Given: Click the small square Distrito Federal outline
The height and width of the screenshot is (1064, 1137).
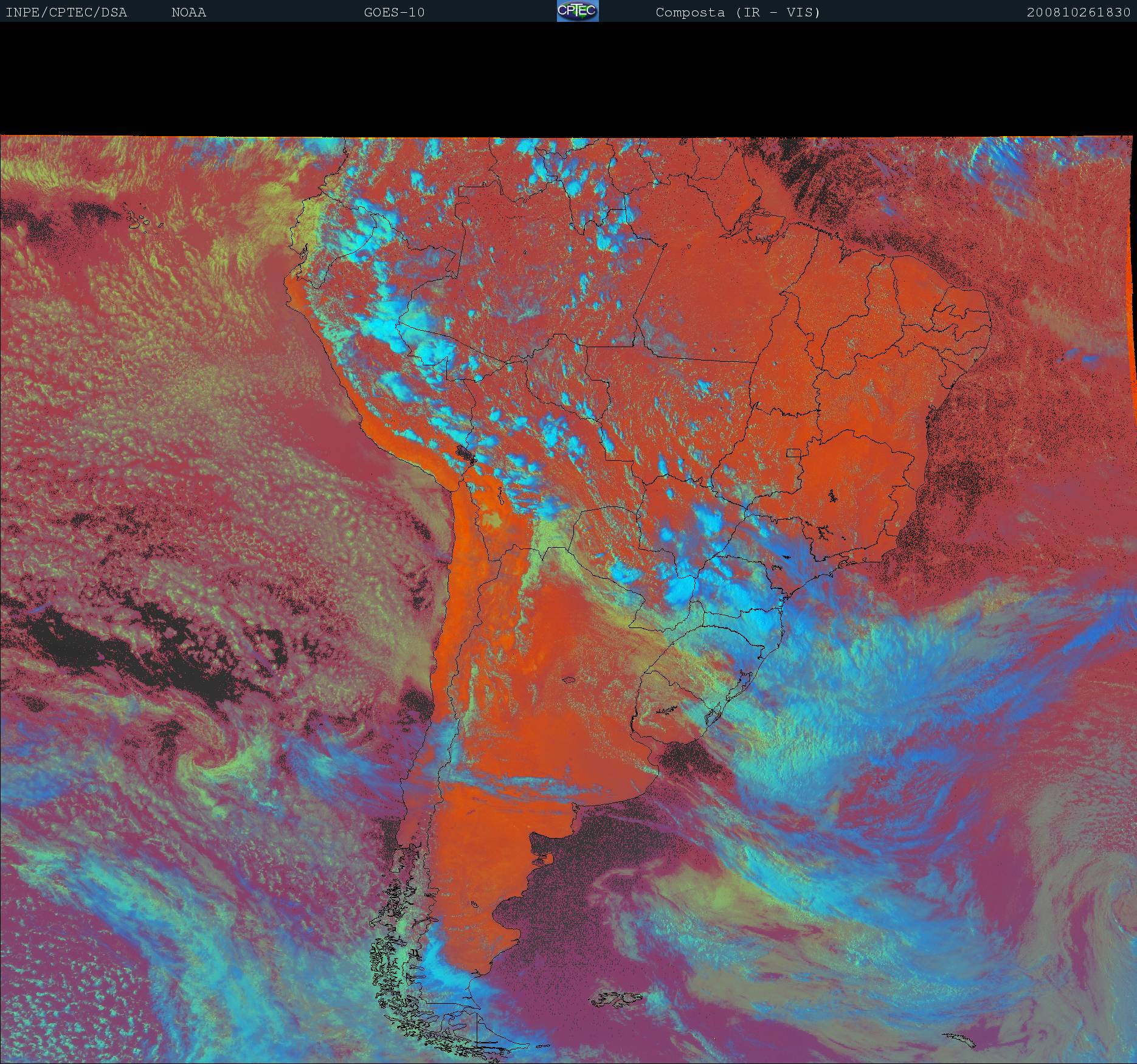Looking at the screenshot, I should coord(793,452).
